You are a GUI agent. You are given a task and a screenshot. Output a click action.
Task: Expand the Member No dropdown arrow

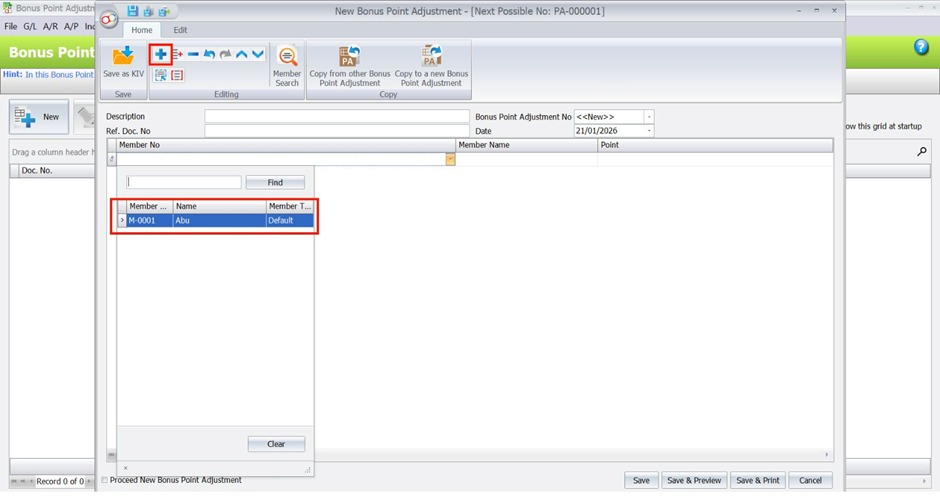(x=450, y=160)
